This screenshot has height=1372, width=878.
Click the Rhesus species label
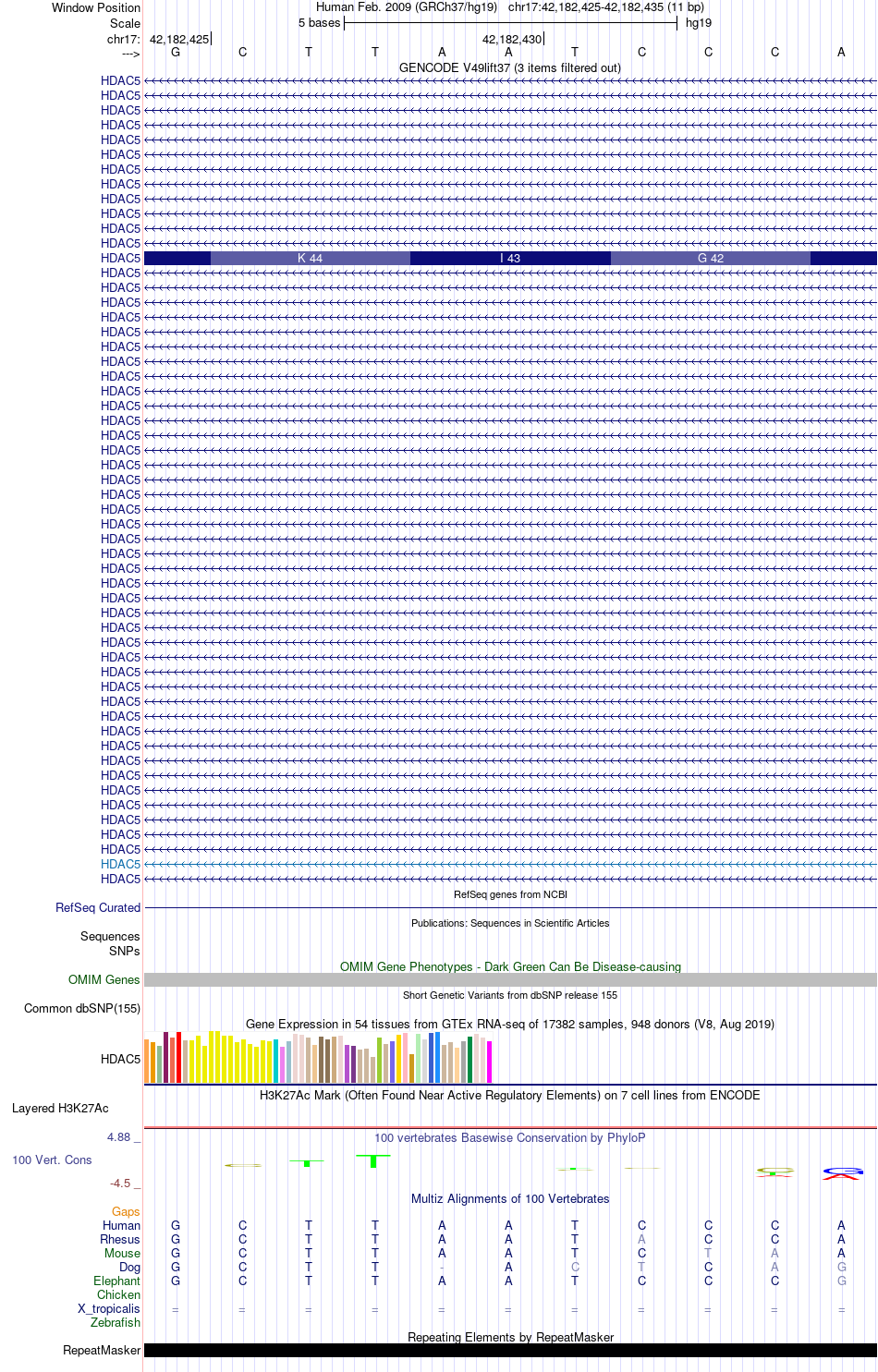tap(120, 1240)
